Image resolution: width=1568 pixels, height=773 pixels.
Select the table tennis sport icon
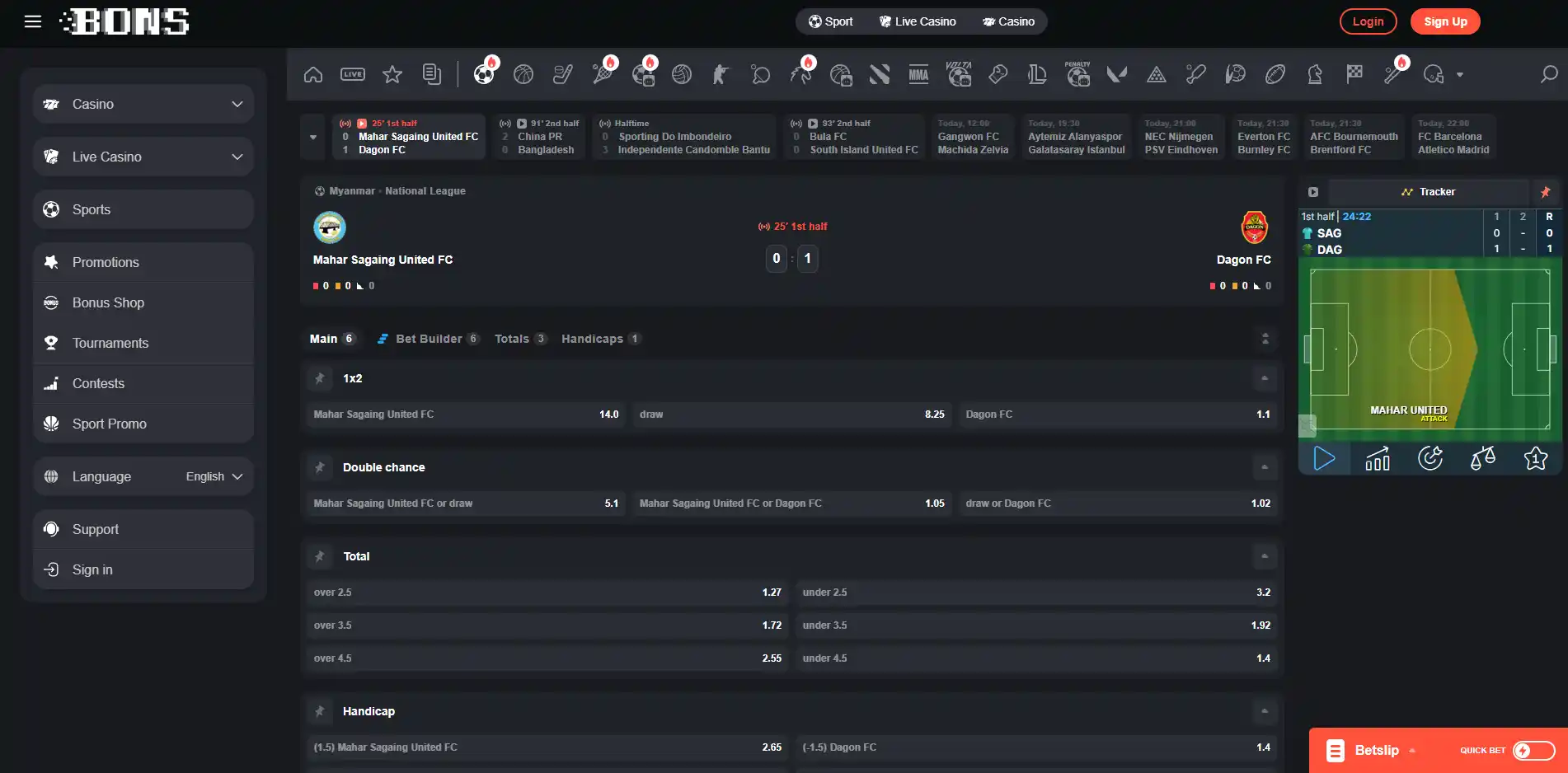point(760,75)
